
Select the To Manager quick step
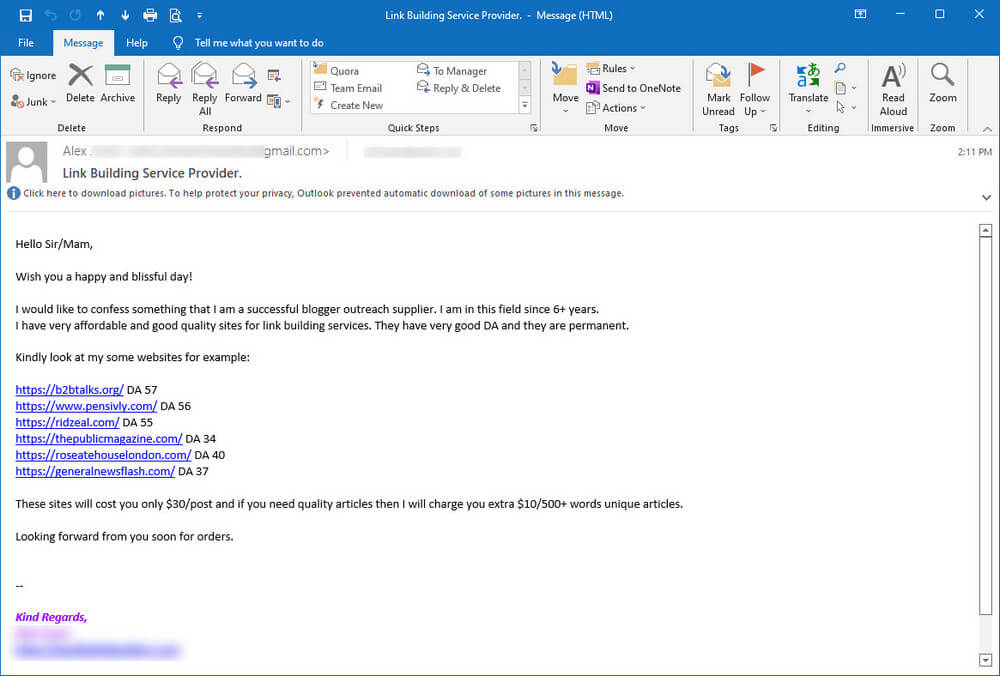452,71
